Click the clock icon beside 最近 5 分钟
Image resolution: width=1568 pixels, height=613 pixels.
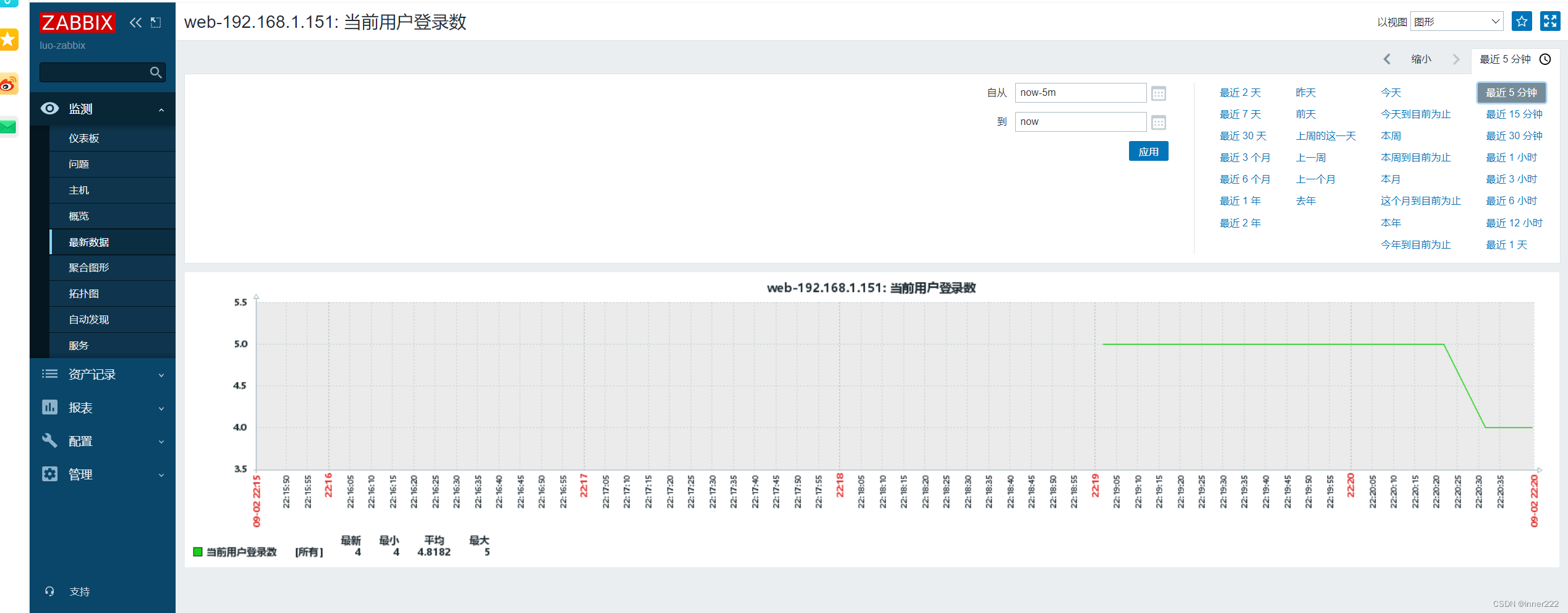coord(1545,59)
